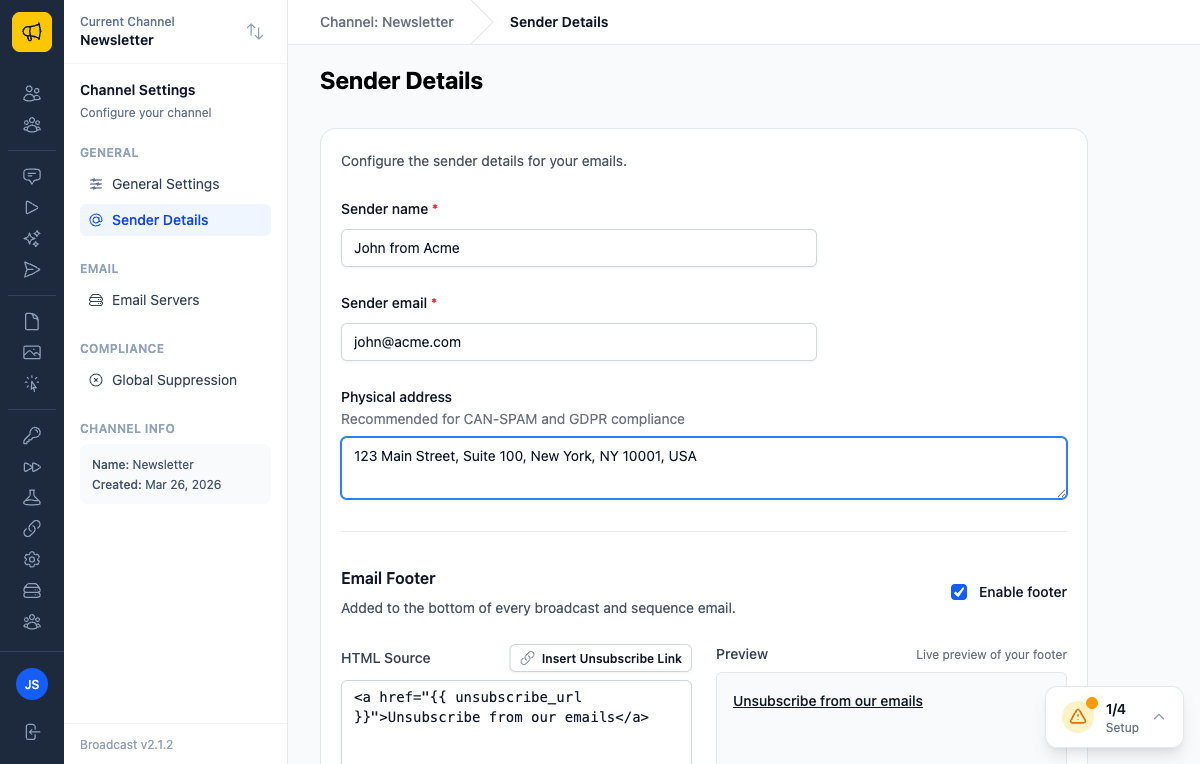Image resolution: width=1200 pixels, height=764 pixels.
Task: Open the team group icon above JS avatar
Action: pyautogui.click(x=32, y=622)
